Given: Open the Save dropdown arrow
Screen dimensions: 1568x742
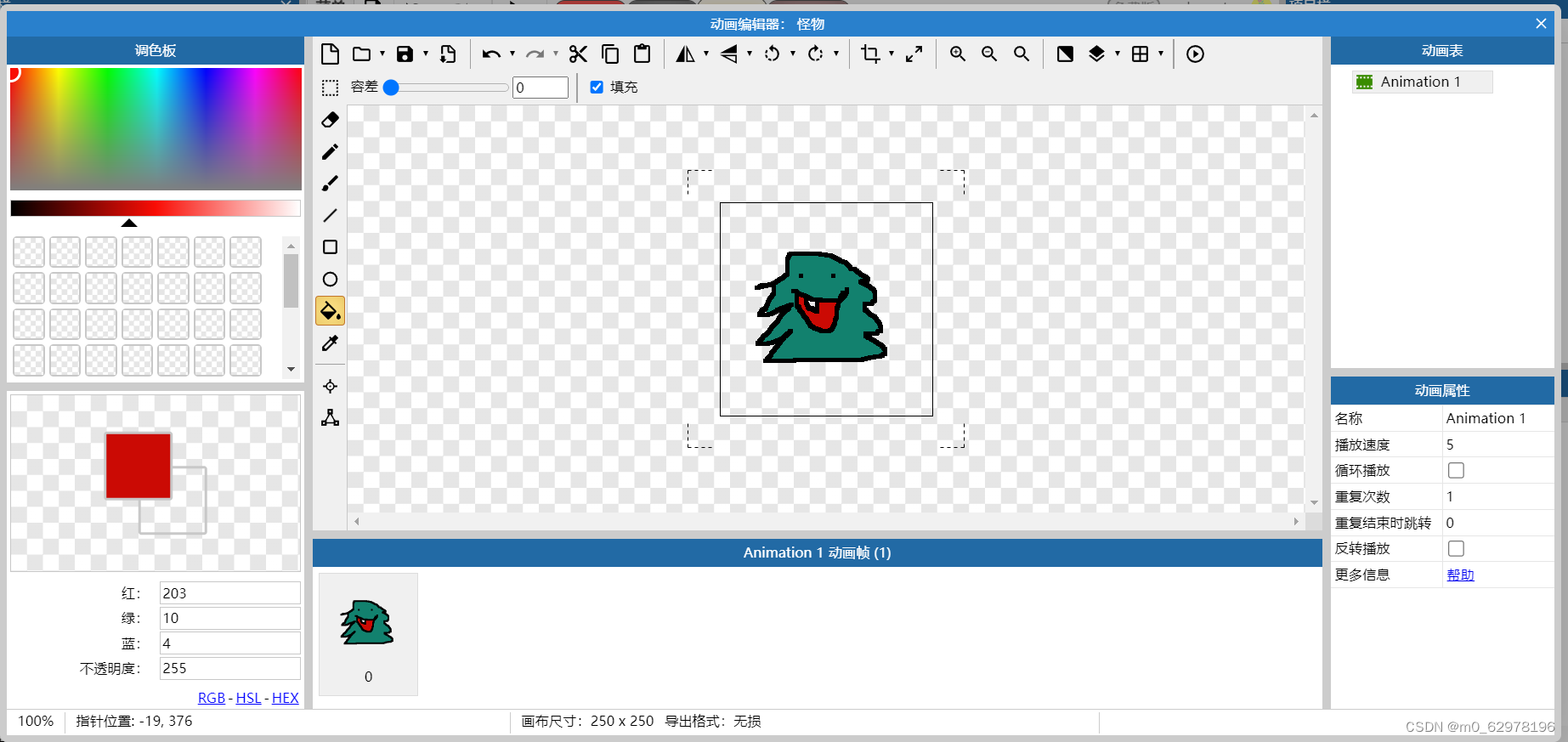Looking at the screenshot, I should (x=426, y=54).
